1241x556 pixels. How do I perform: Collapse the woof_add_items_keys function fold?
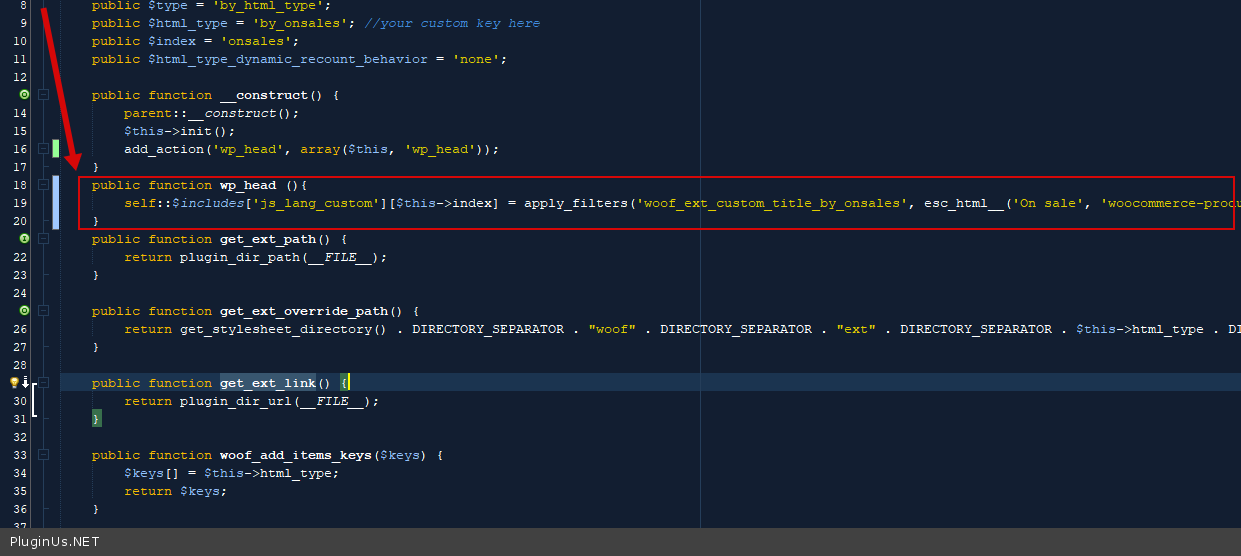(43, 455)
